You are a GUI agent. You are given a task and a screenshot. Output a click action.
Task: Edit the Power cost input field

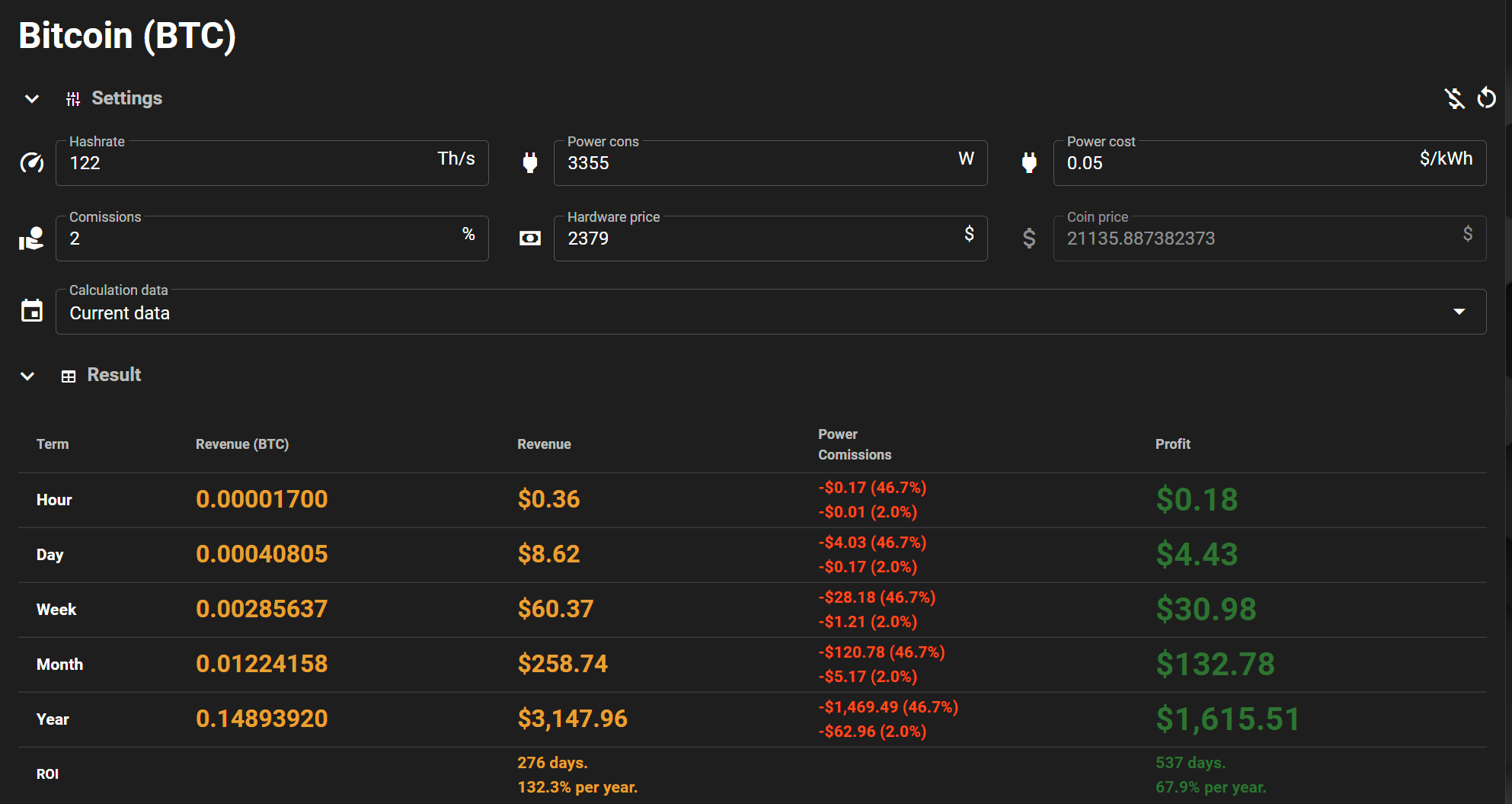(1270, 163)
